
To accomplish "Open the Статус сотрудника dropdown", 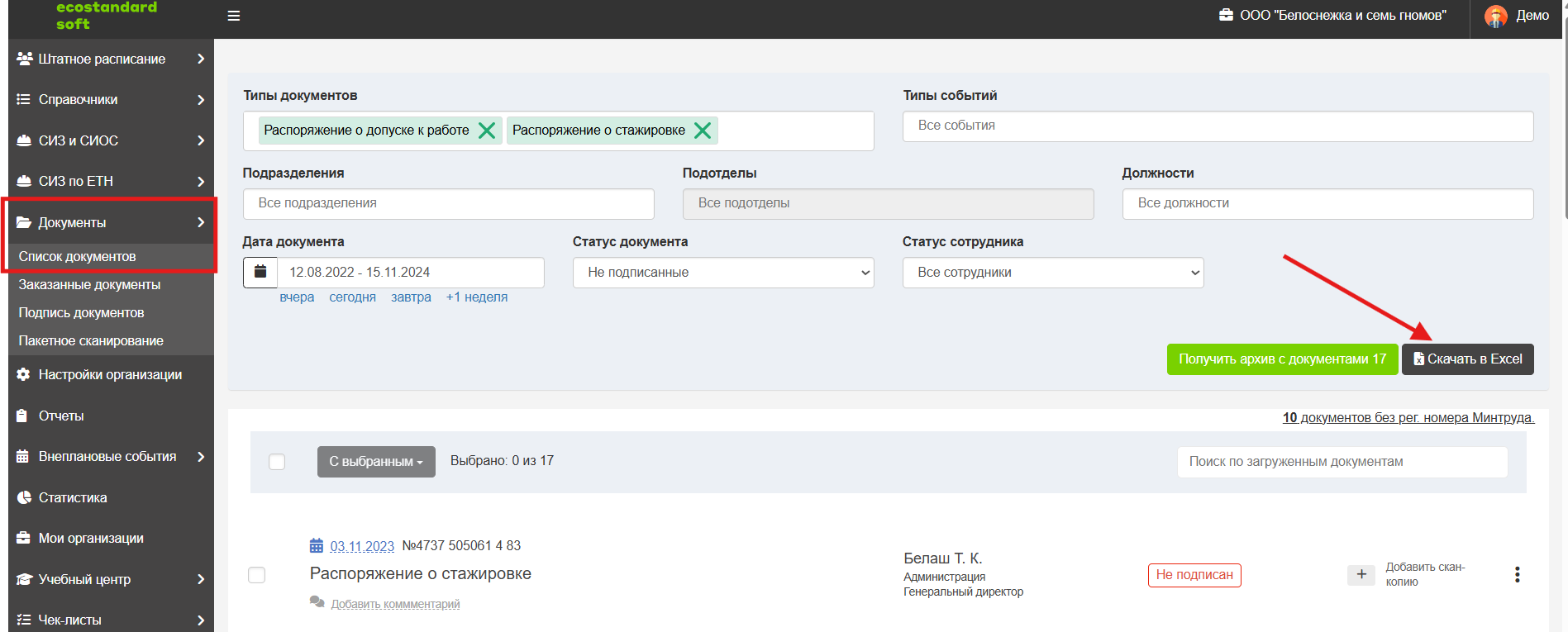I will tap(1053, 273).
